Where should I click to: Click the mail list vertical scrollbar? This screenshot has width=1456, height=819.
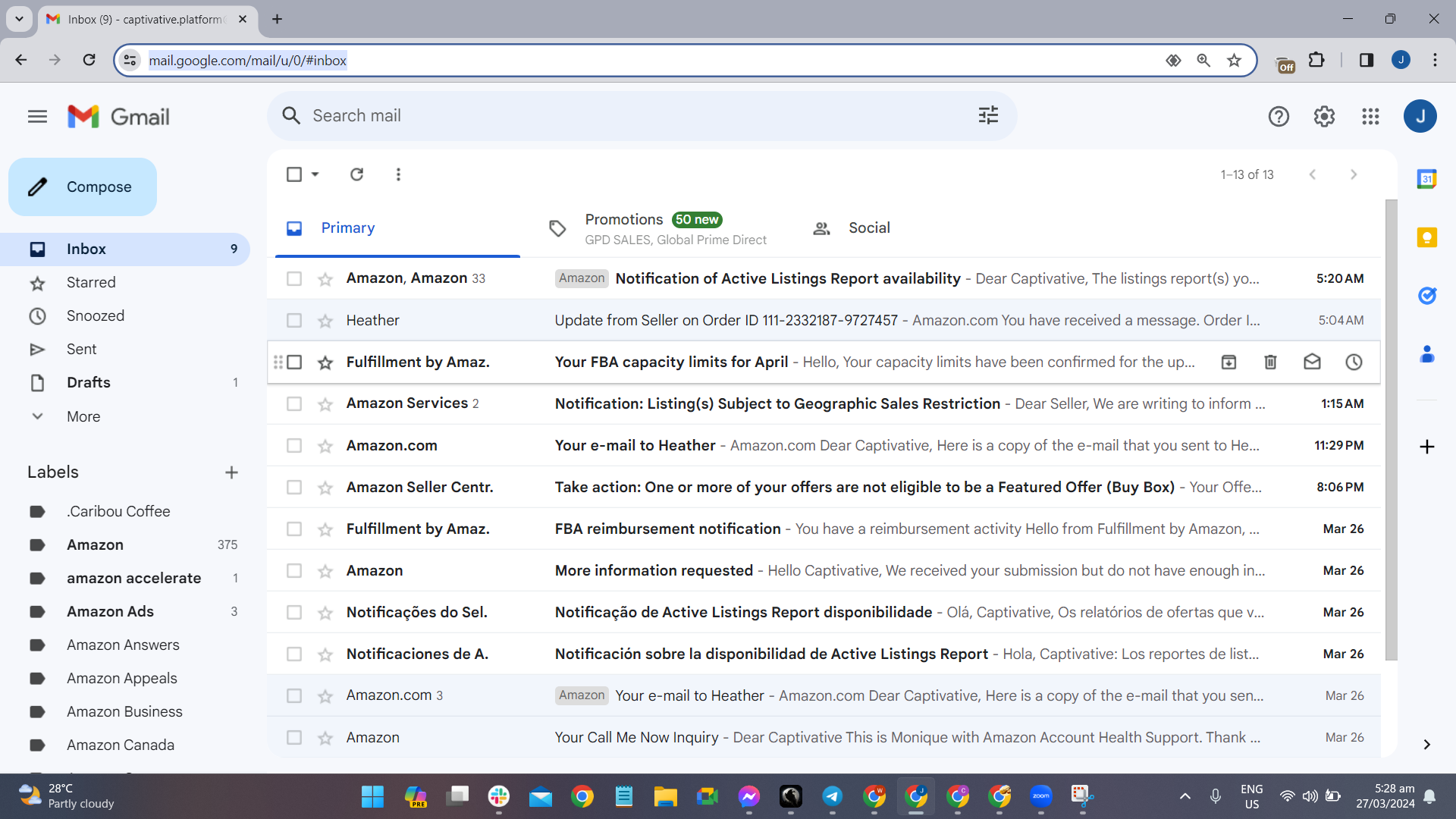(x=1391, y=430)
